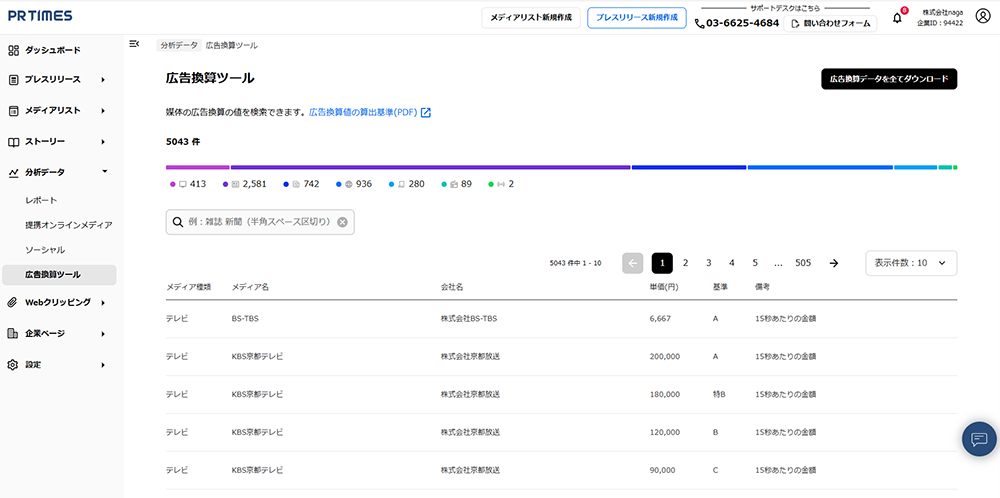
Task: Click the media list icon in the sidebar
Action: click(13, 111)
